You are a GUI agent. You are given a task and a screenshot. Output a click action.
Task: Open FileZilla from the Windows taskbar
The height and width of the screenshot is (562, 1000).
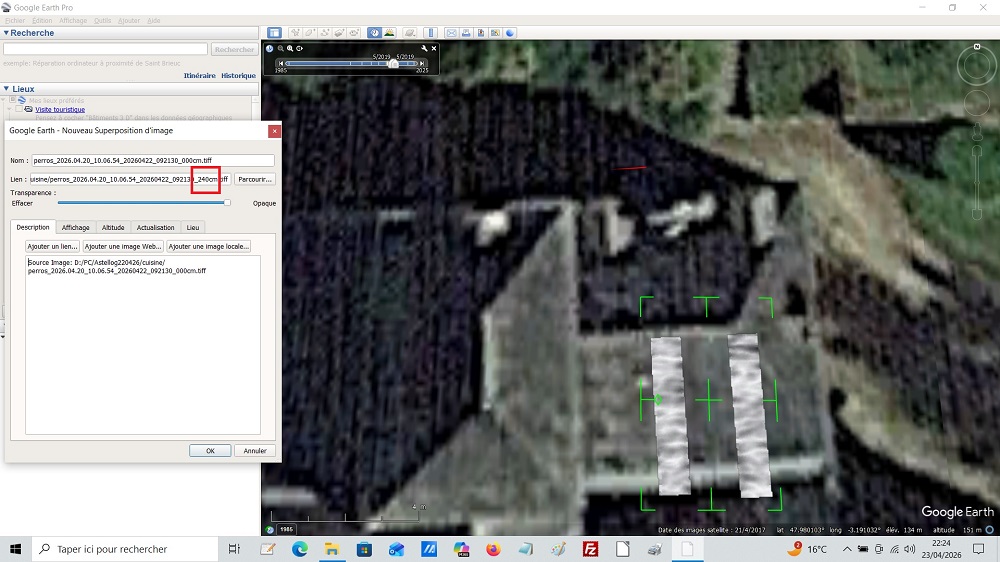[590, 549]
